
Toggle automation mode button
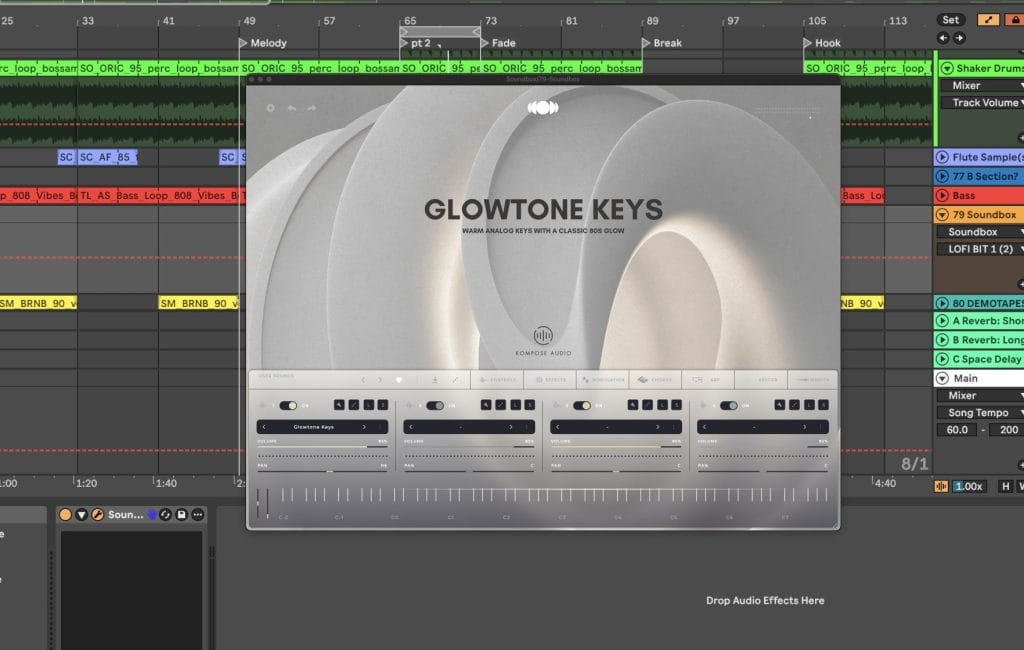(x=988, y=20)
